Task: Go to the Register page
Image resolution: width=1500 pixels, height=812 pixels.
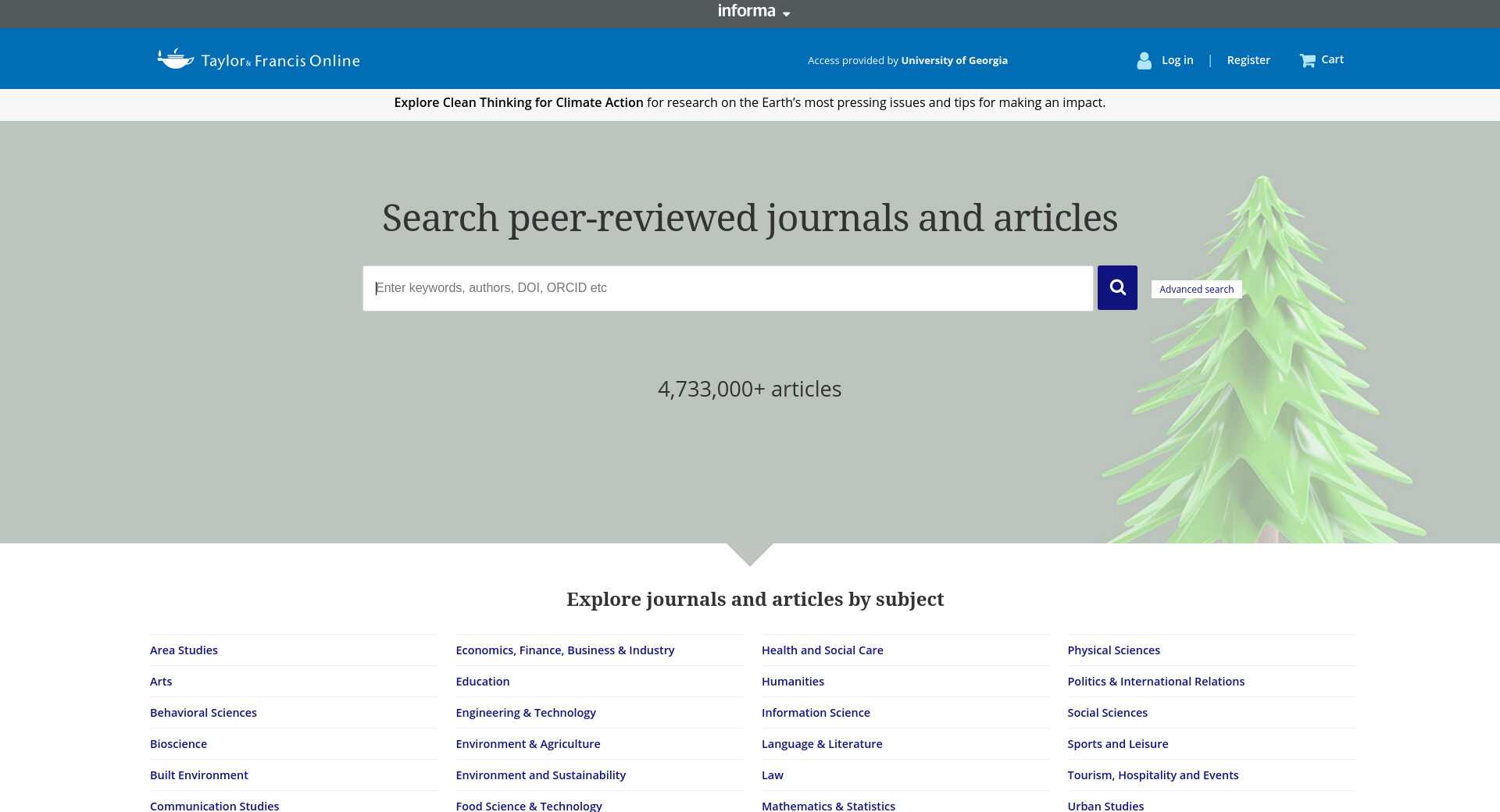Action: pos(1248,60)
